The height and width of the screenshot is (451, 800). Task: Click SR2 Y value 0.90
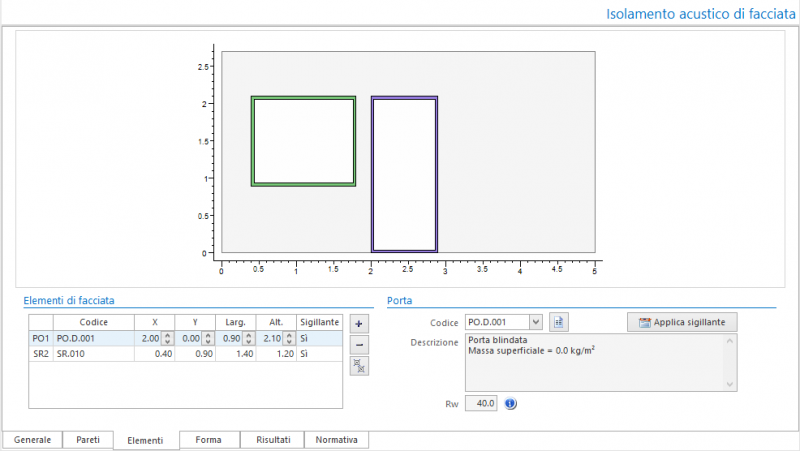(x=195, y=354)
